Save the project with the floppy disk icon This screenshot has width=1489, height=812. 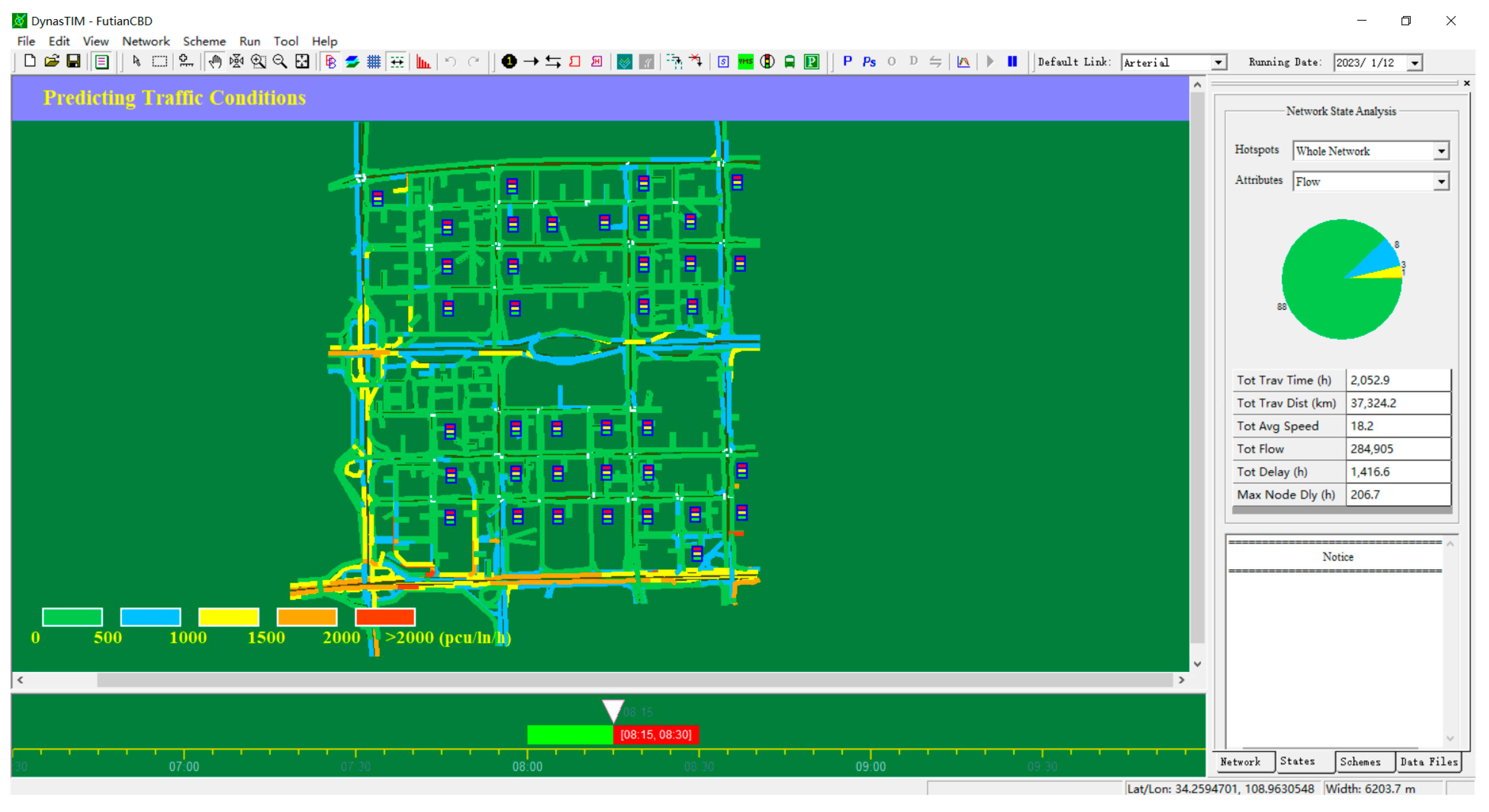pyautogui.click(x=74, y=61)
